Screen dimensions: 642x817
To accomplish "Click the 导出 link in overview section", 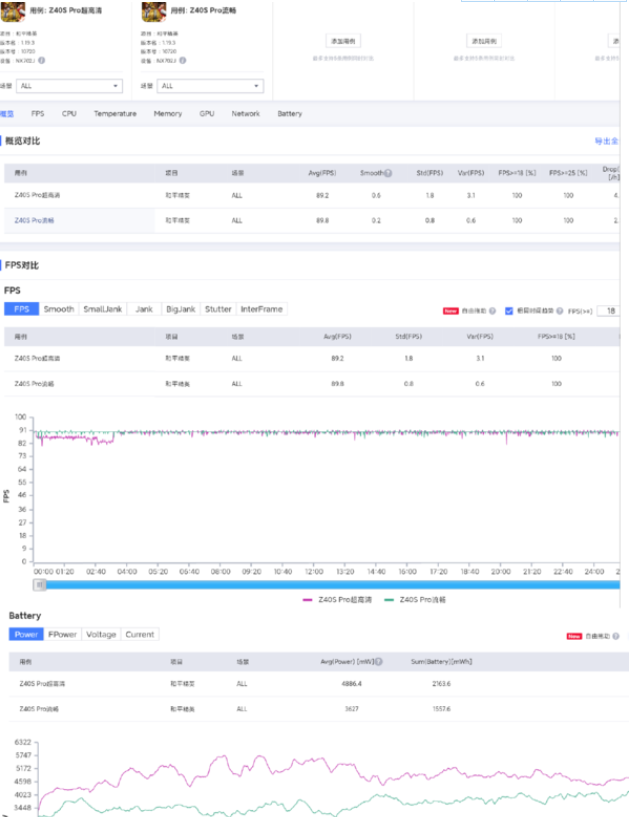I will click(x=606, y=141).
